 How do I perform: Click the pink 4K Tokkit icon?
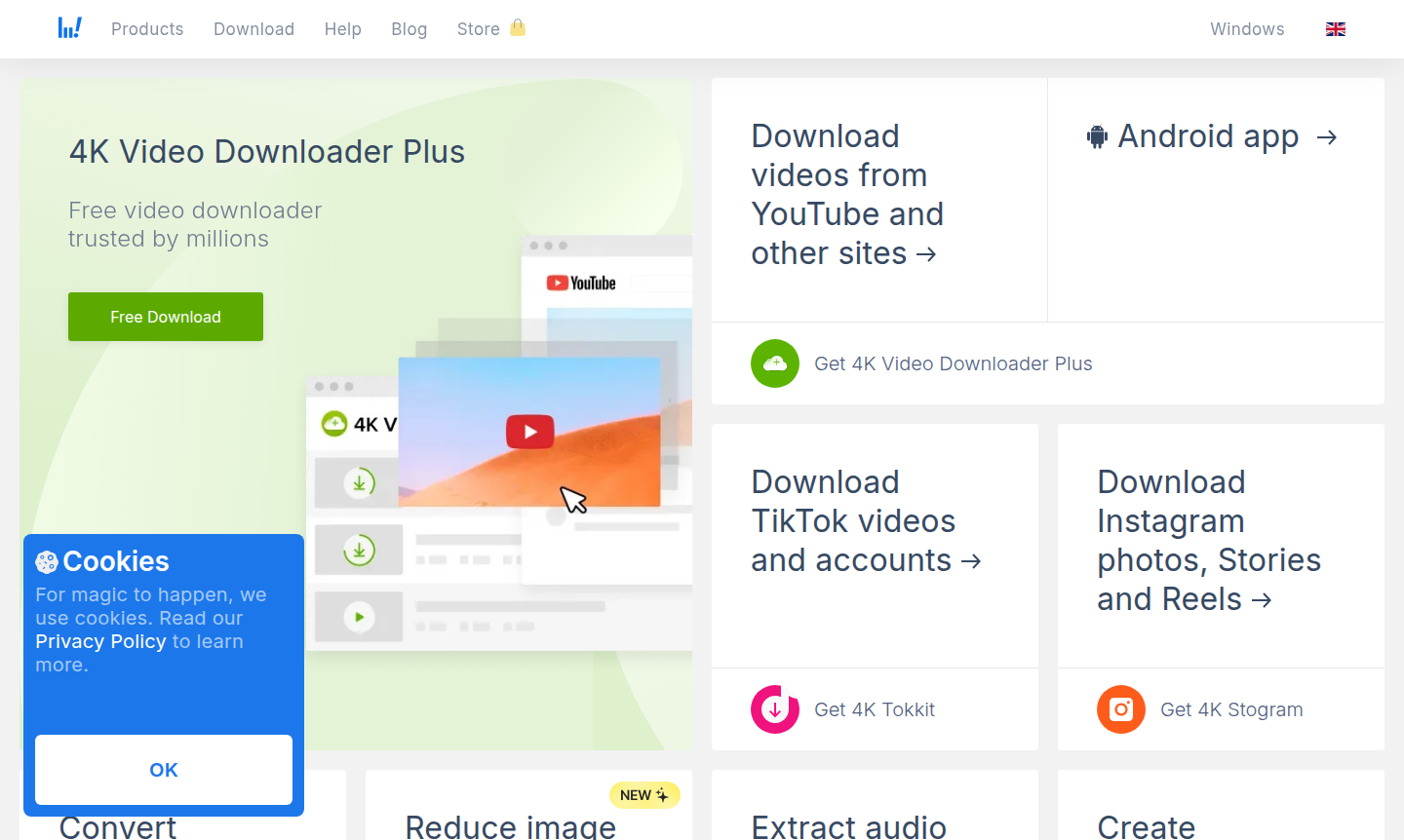775,709
